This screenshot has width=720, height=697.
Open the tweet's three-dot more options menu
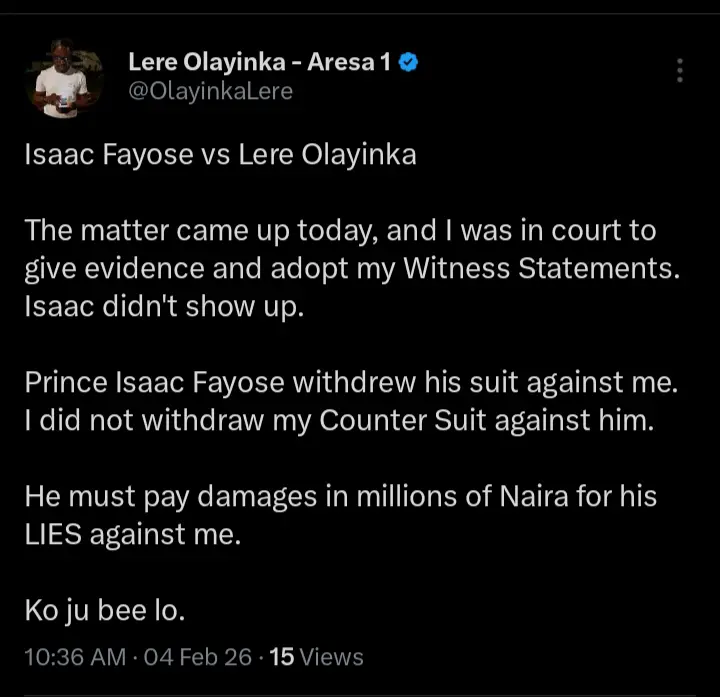680,70
